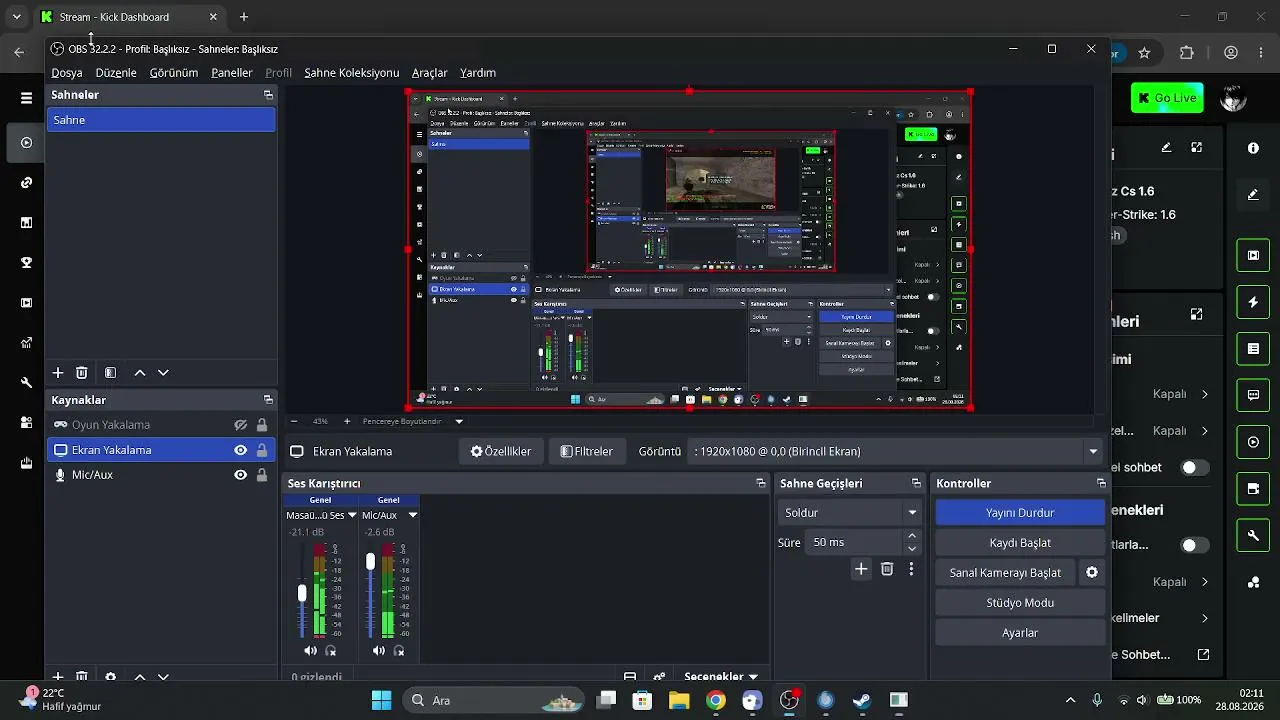Viewport: 1280px width, 720px height.
Task: Open scene filters icon in Sahneler toolbar
Action: tap(110, 373)
